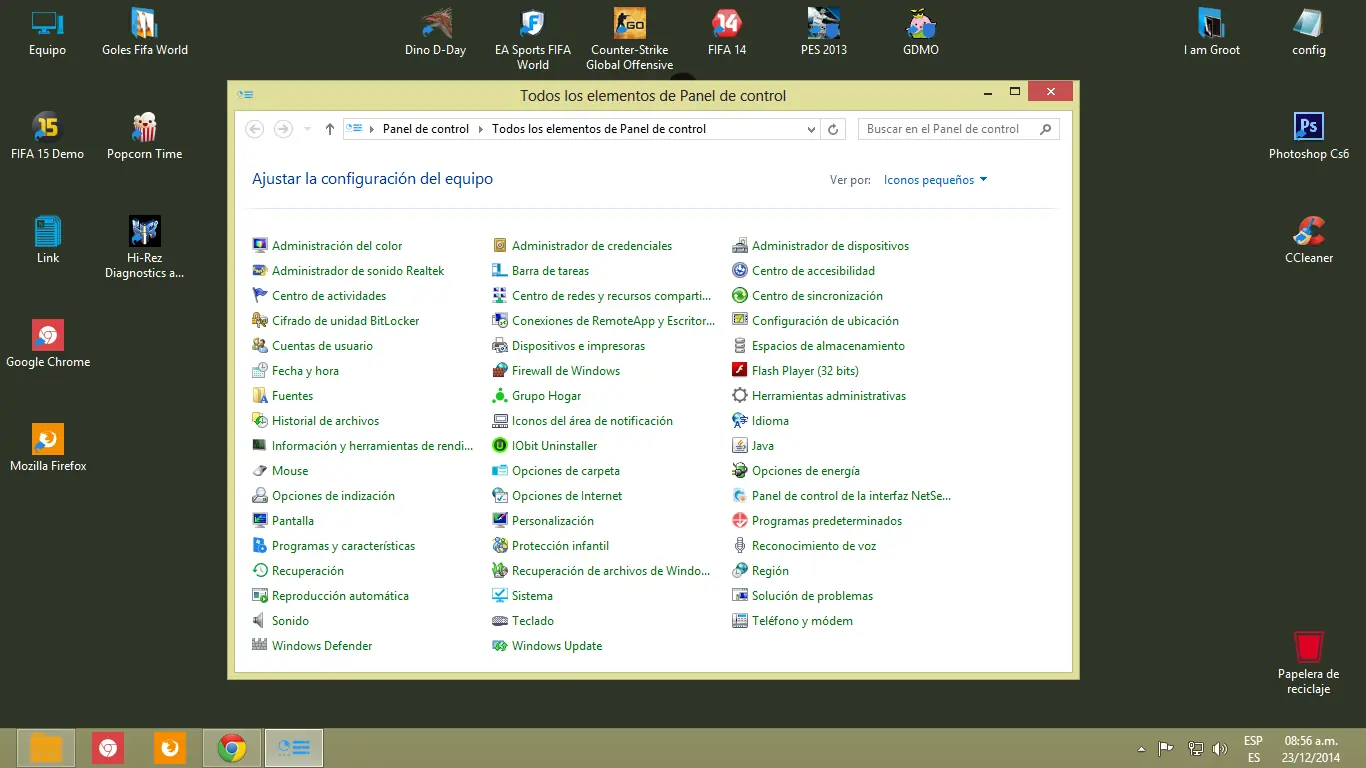Expand the chevron after Panel de control breadcrumb
The height and width of the screenshot is (768, 1366).
[481, 129]
